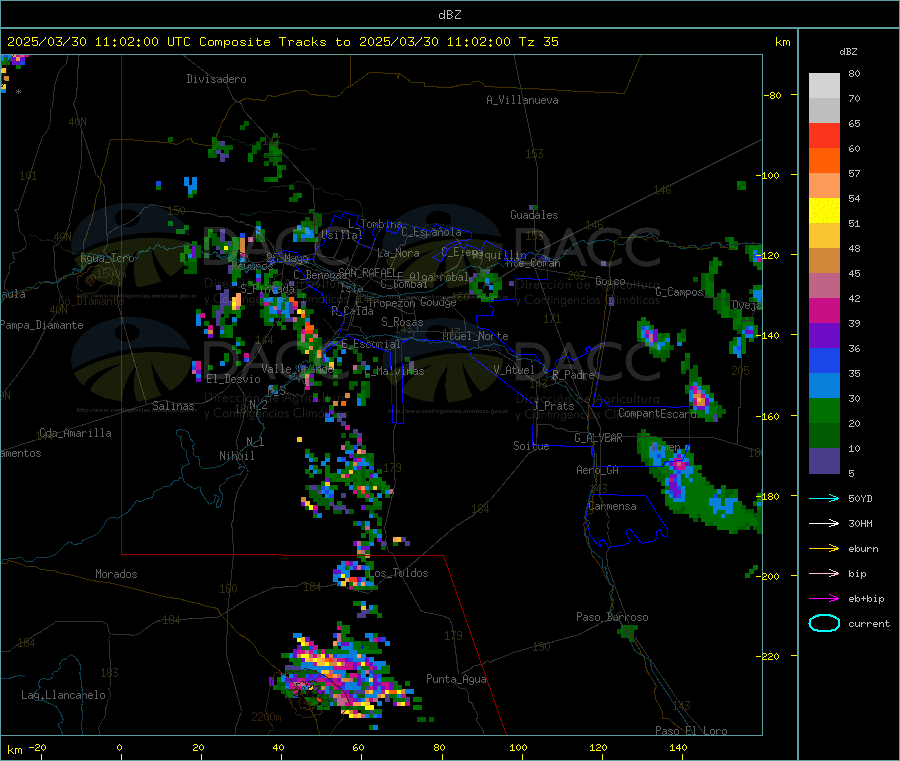Image resolution: width=900 pixels, height=761 pixels.
Task: Click the Pampa_Diamante map label
Action: click(x=41, y=325)
